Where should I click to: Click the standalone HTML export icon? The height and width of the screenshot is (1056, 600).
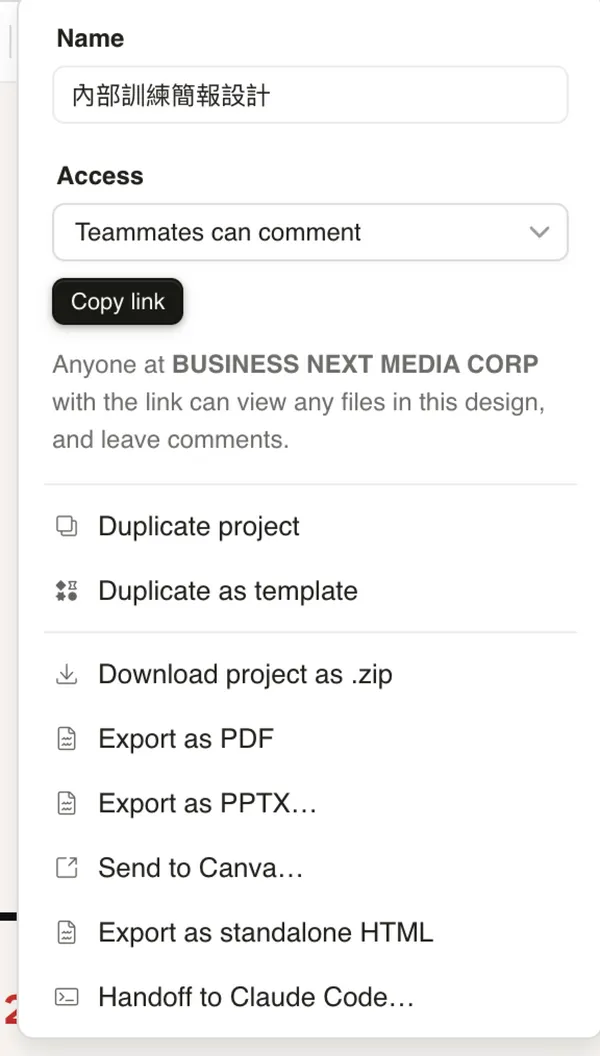tap(66, 933)
